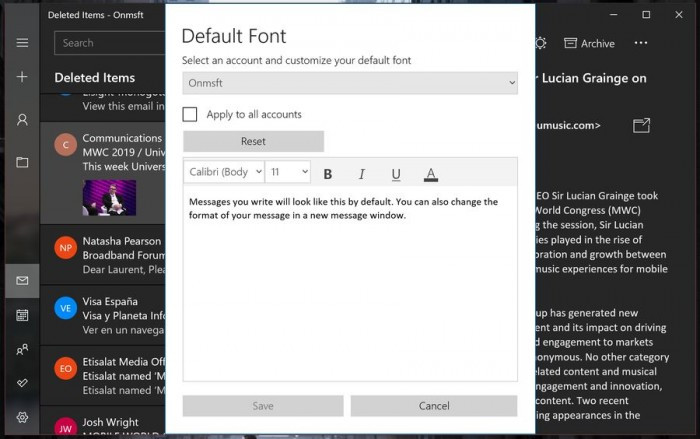Open Settings gear in the sidebar

22,417
